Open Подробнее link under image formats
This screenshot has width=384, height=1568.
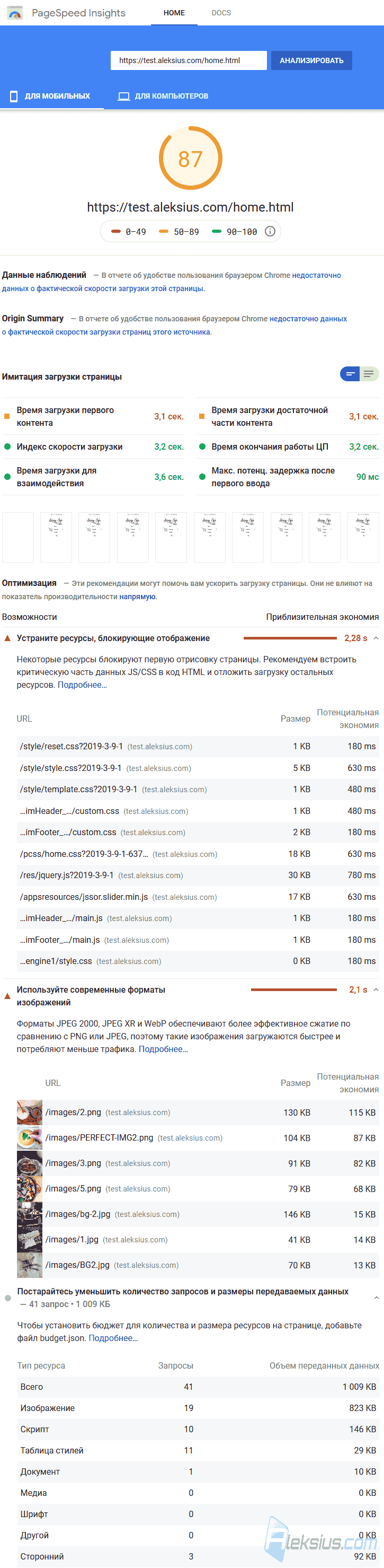click(x=163, y=1049)
